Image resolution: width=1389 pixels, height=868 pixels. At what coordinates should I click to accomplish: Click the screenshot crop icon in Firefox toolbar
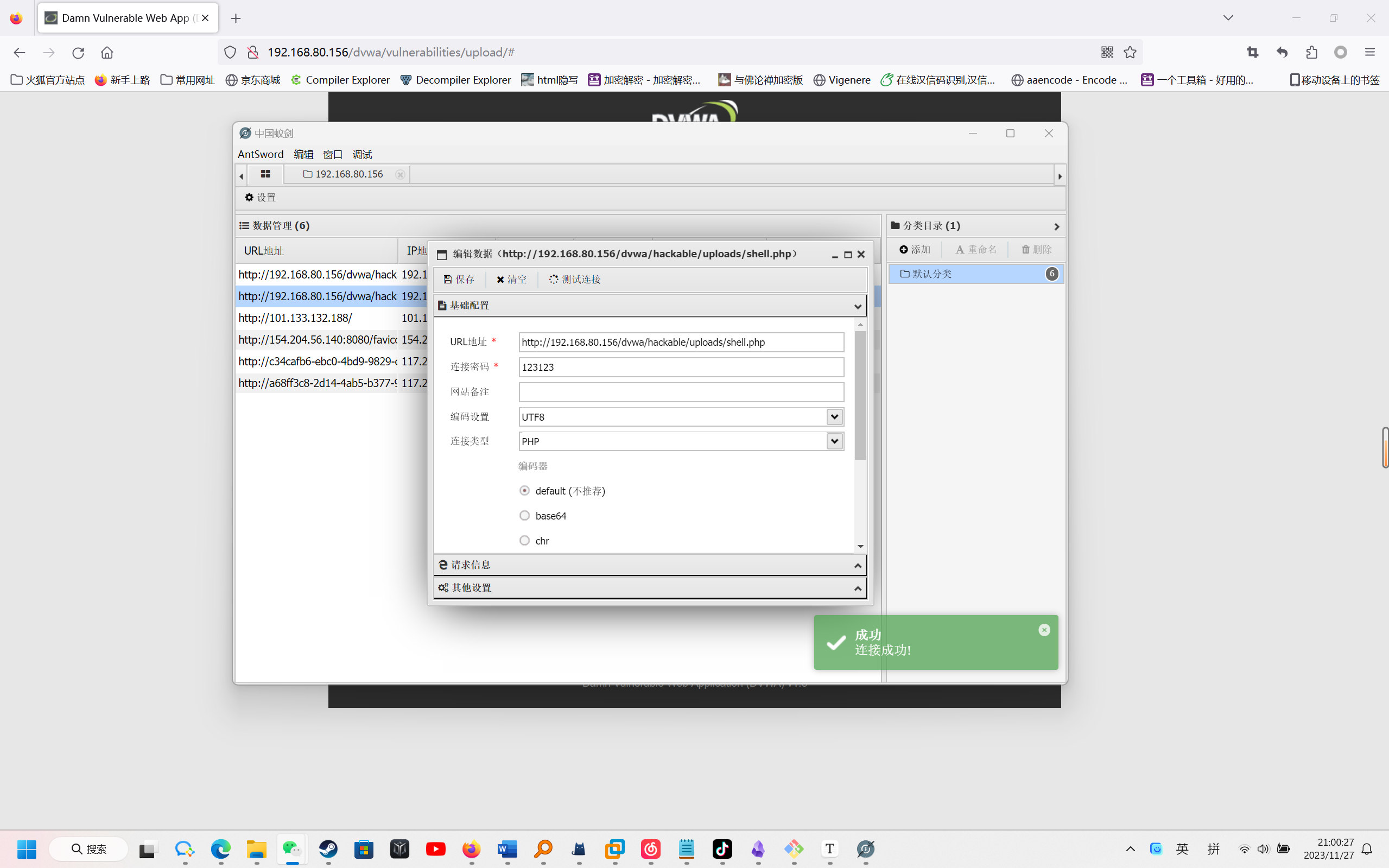tap(1252, 52)
